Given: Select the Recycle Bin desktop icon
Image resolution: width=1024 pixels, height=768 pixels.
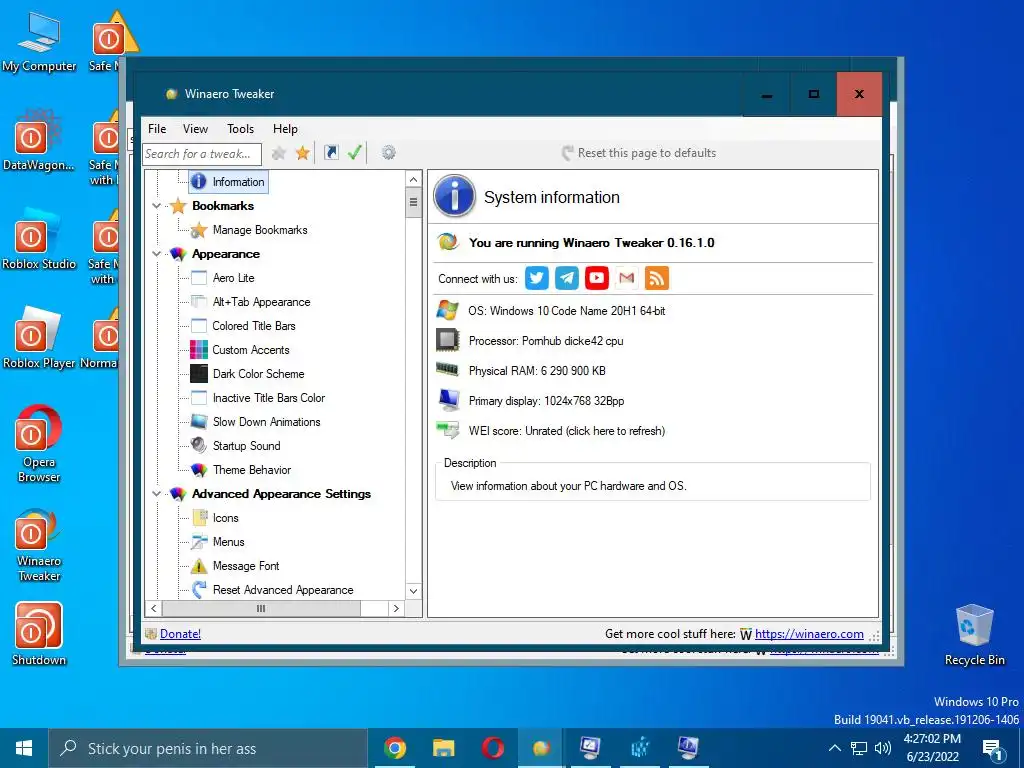Looking at the screenshot, I should pos(974,635).
